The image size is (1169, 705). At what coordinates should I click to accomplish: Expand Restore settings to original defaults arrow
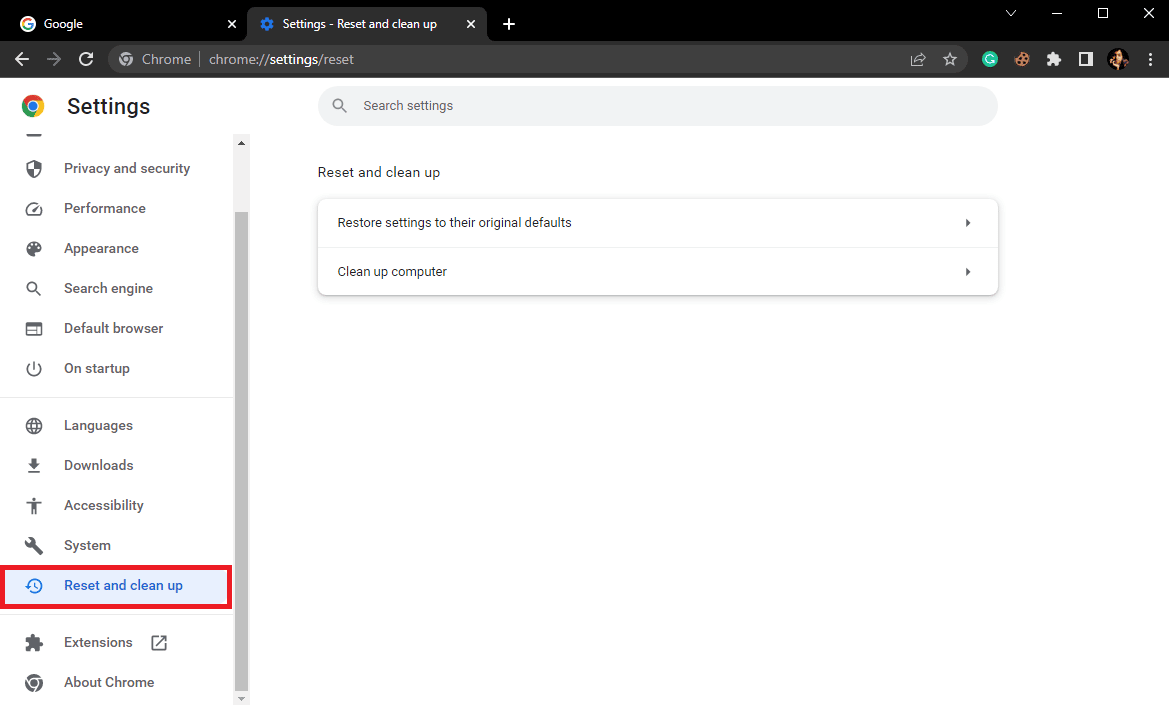(968, 223)
